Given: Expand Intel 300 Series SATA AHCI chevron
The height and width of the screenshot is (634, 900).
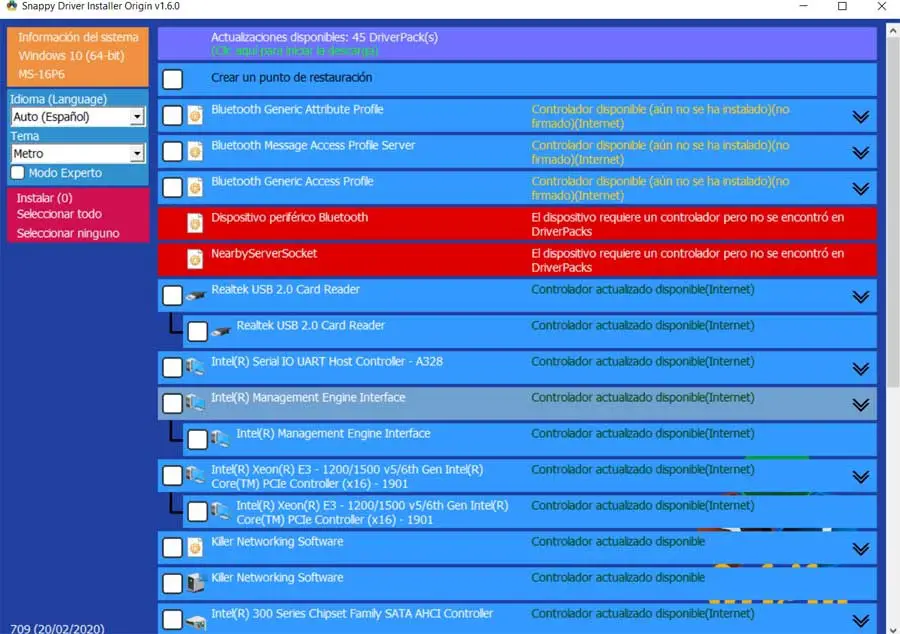Looking at the screenshot, I should pyautogui.click(x=860, y=621).
